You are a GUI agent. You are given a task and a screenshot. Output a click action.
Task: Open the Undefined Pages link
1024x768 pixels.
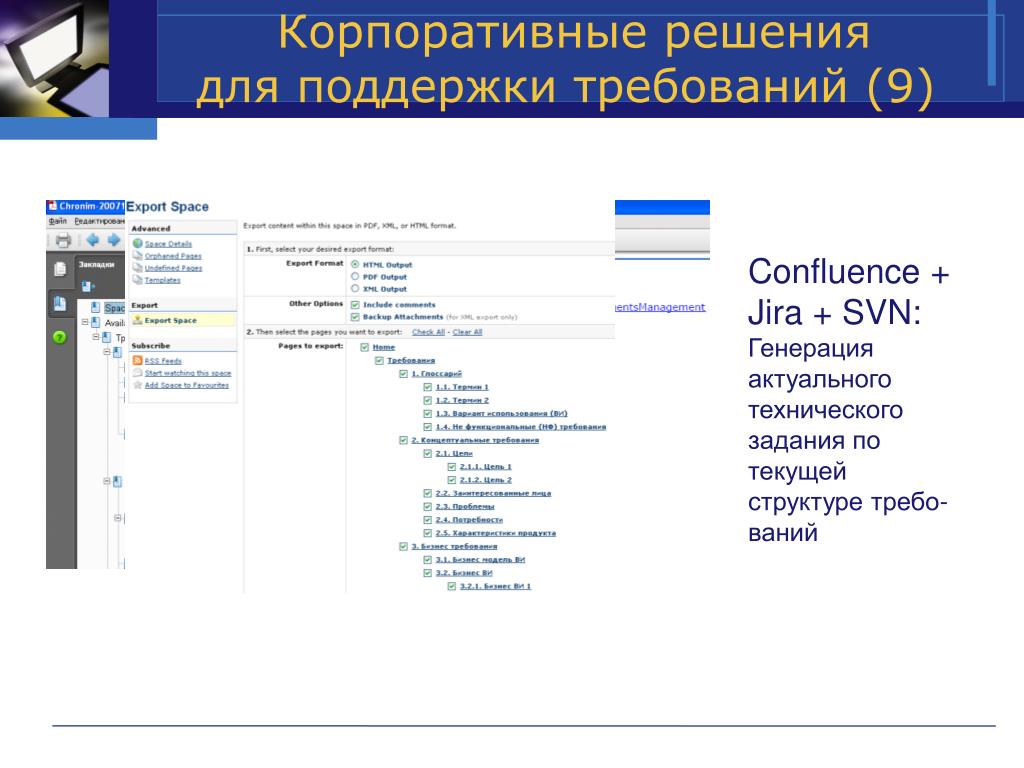tap(174, 268)
